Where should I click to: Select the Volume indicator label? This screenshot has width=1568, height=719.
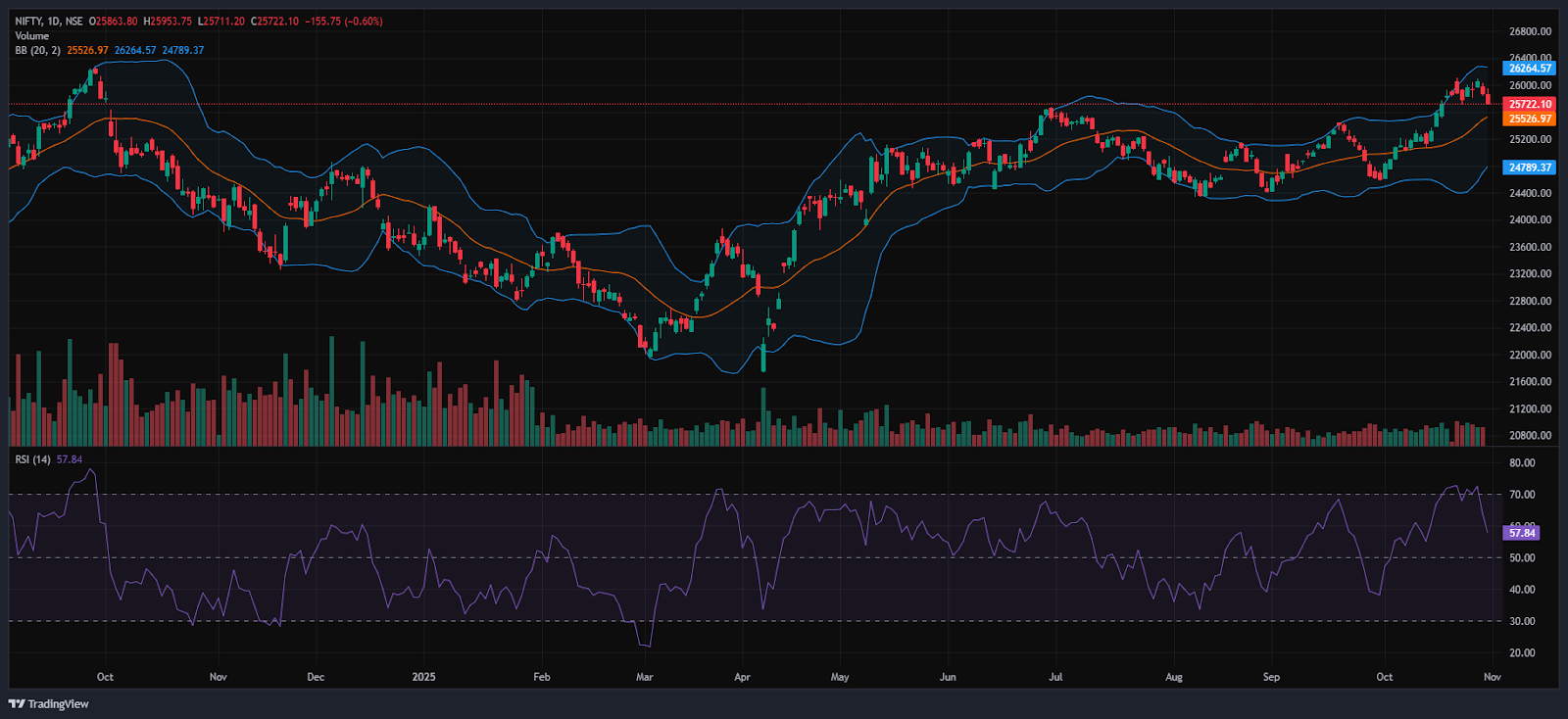coord(31,36)
